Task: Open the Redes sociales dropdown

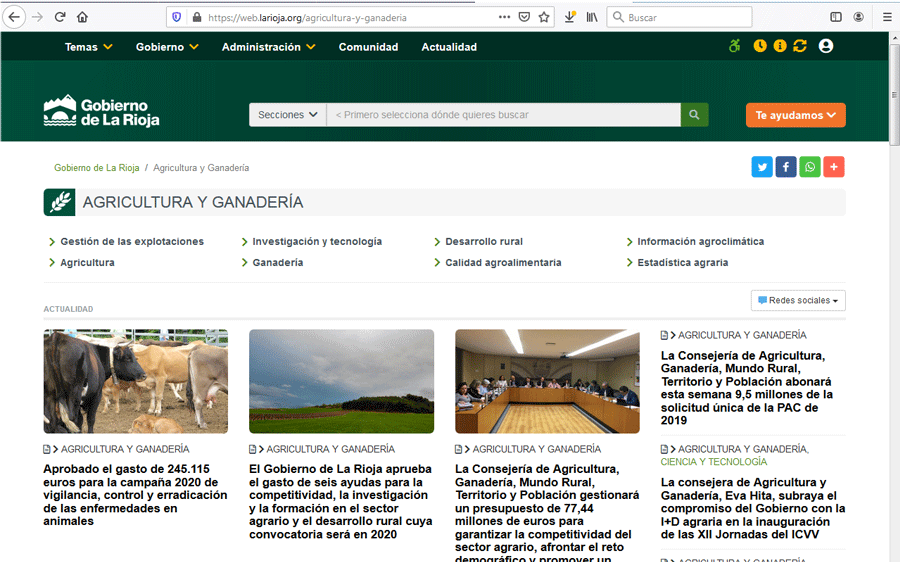Action: [798, 300]
